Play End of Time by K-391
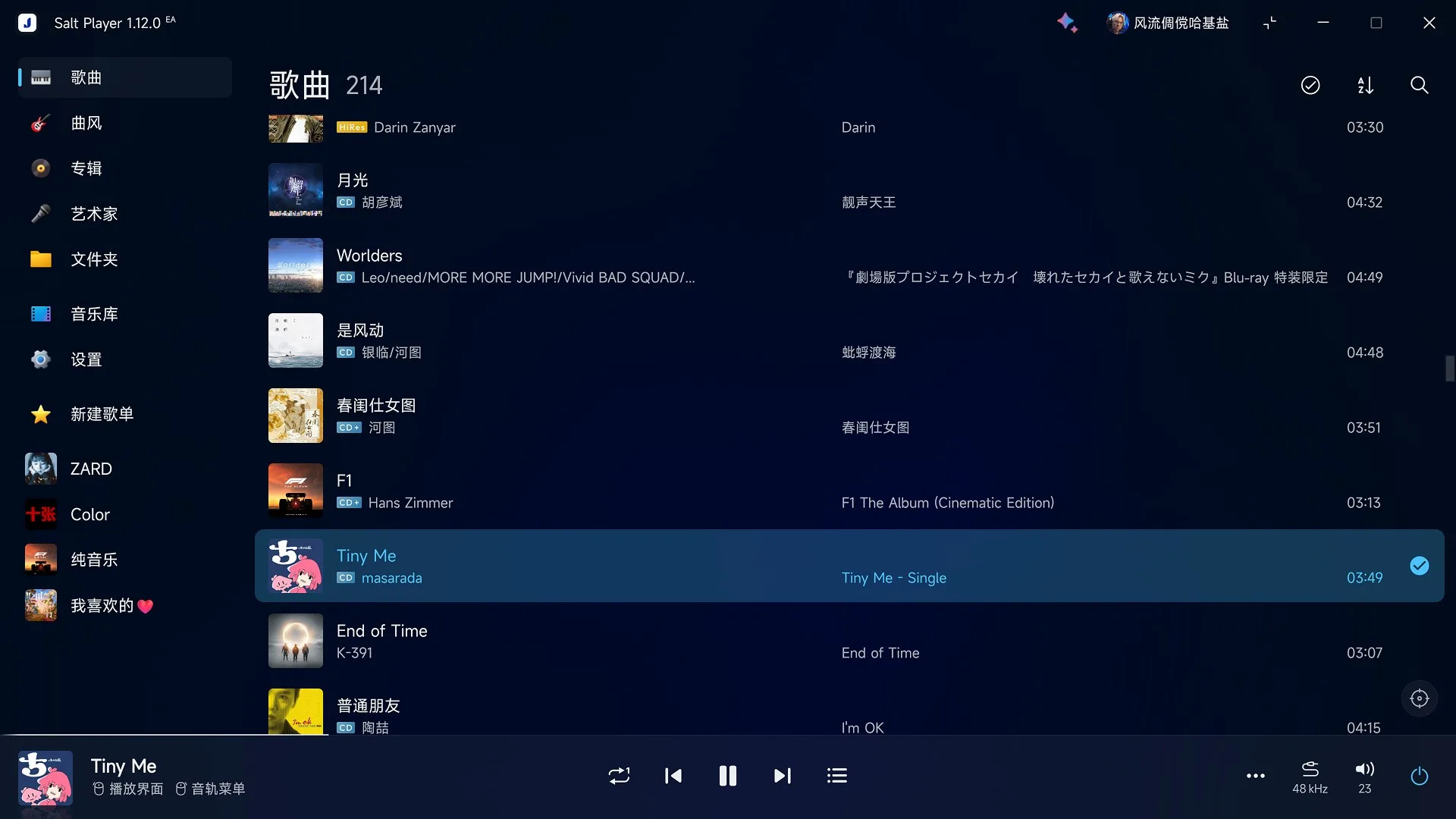Viewport: 1456px width, 819px height. point(849,641)
